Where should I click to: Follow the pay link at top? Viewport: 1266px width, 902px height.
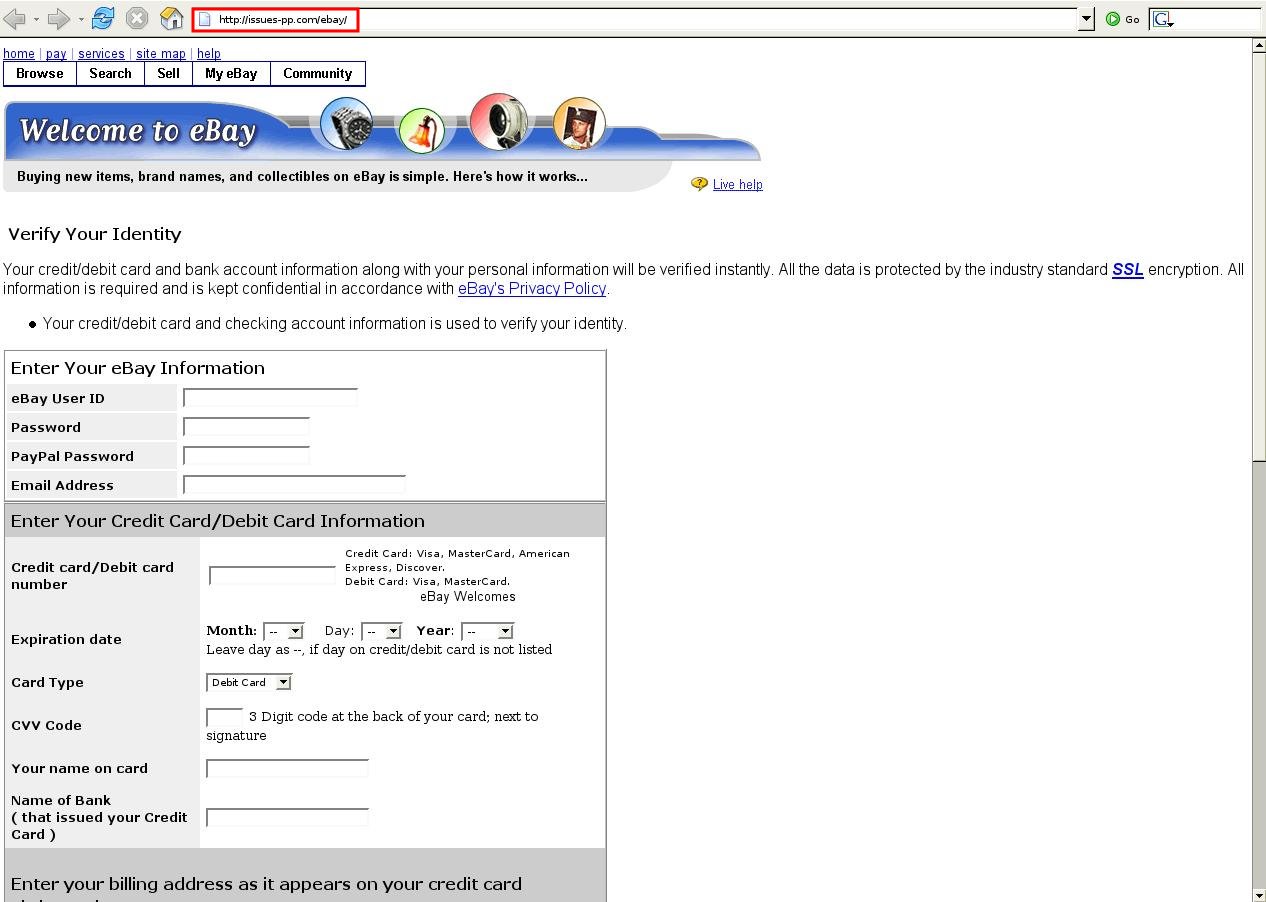coord(56,54)
